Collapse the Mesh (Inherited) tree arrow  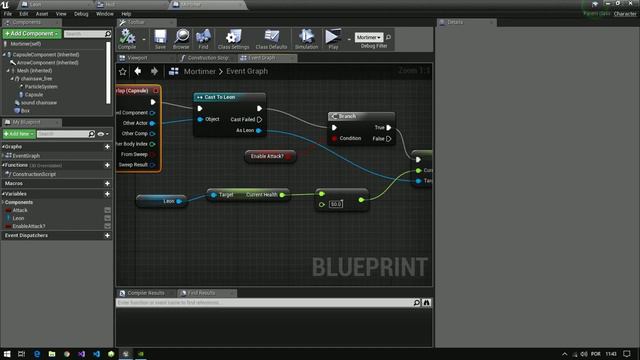coord(8,71)
